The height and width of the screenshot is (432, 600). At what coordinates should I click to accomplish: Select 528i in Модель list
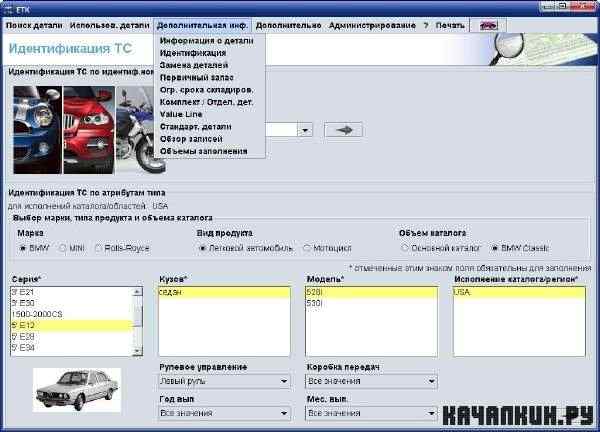pyautogui.click(x=371, y=292)
